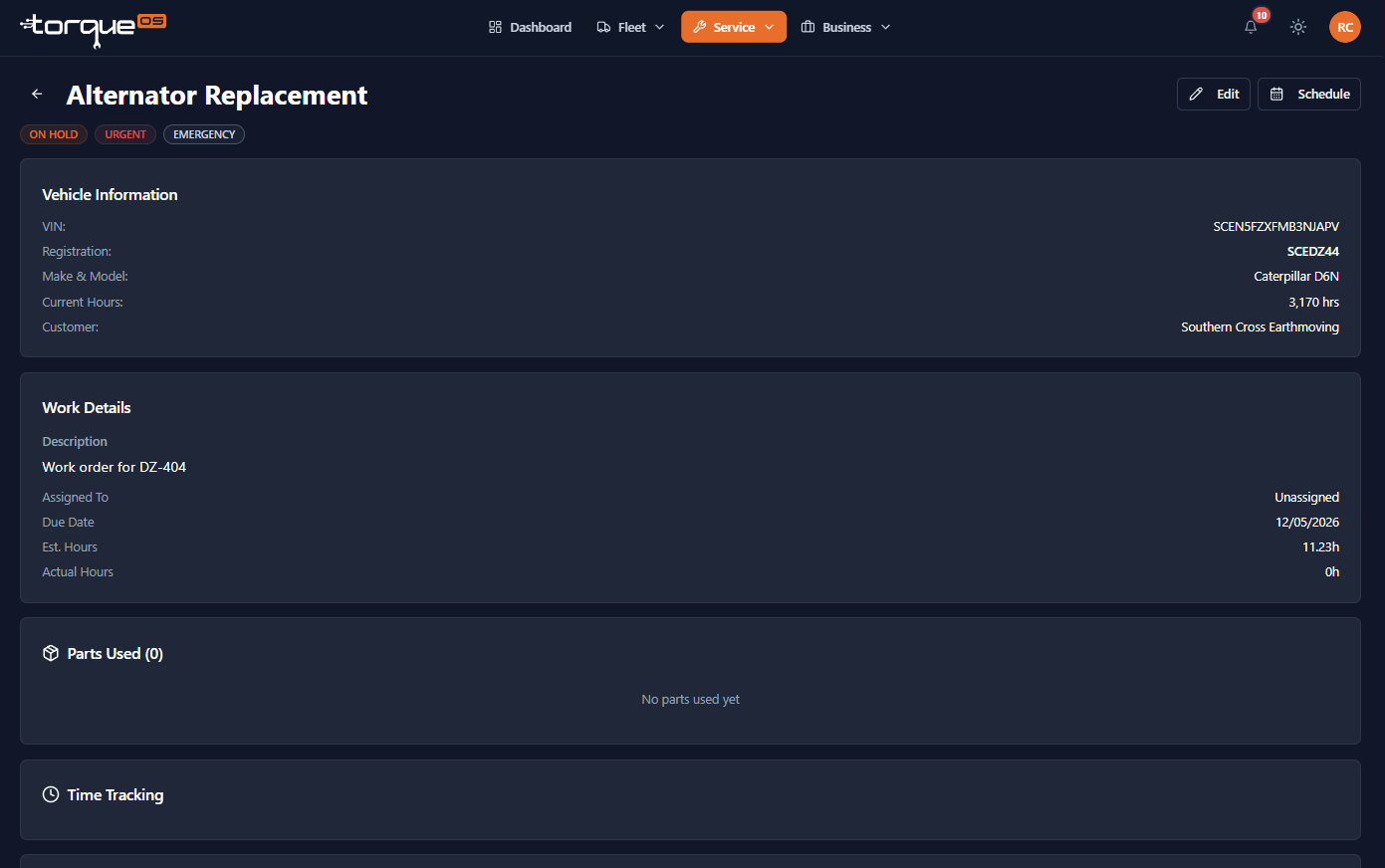The image size is (1385, 868).
Task: Click the 3,170 hrs value
Action: click(1313, 303)
